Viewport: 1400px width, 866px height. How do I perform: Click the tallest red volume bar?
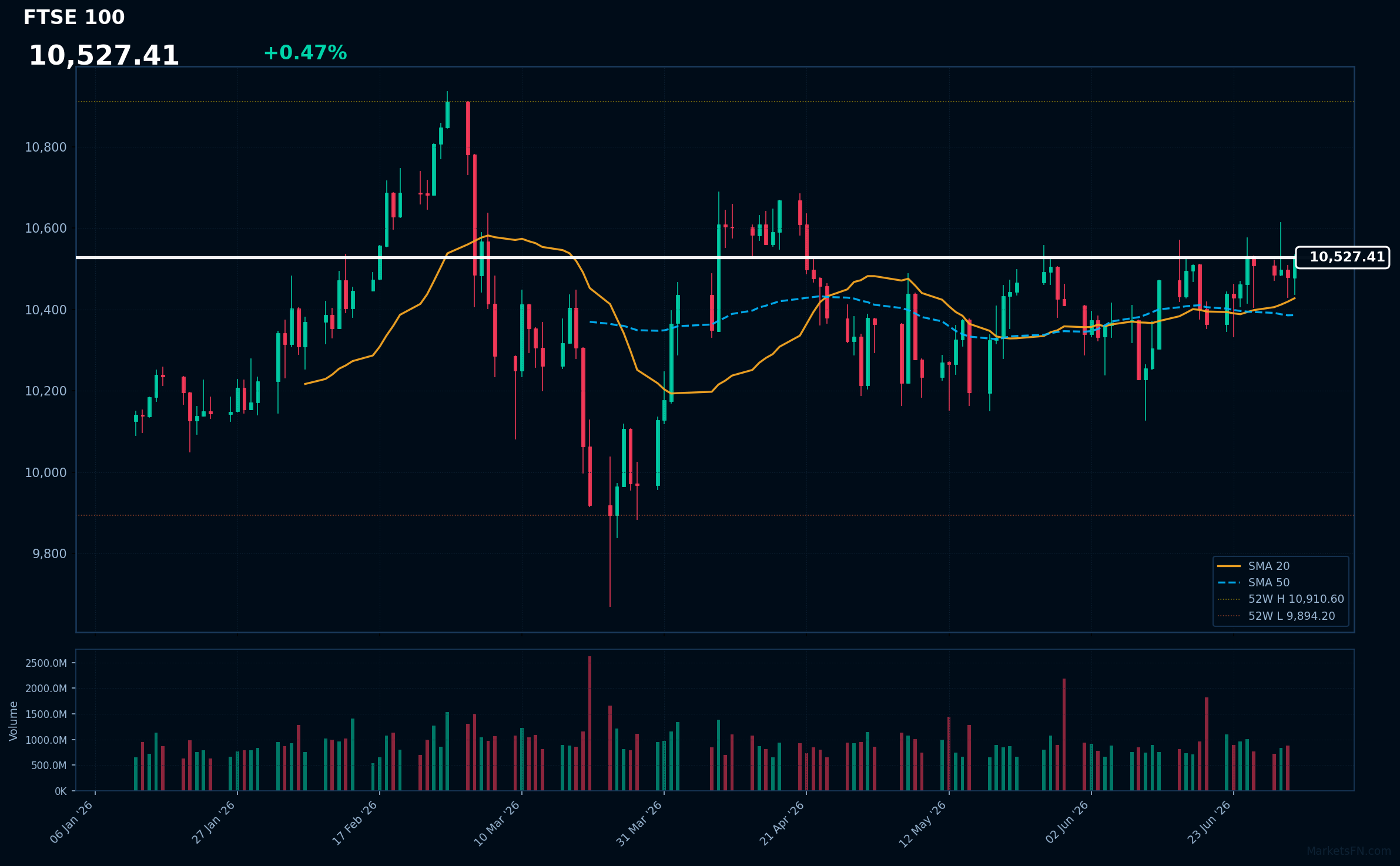(x=590, y=724)
